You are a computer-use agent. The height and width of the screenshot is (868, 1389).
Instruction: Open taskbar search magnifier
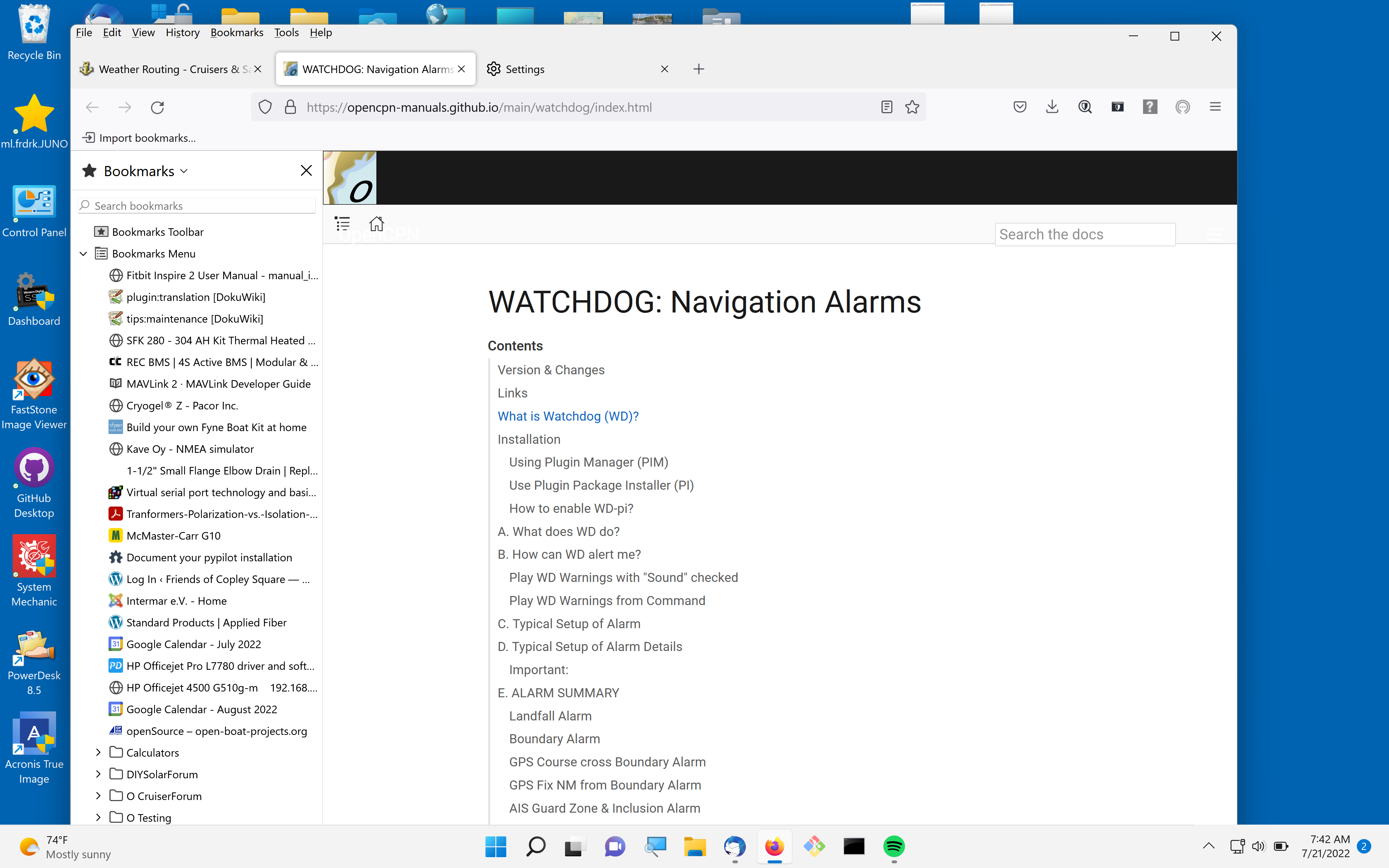(535, 846)
